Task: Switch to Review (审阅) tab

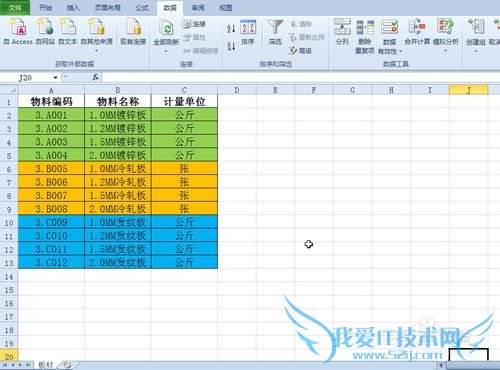Action: coord(198,8)
